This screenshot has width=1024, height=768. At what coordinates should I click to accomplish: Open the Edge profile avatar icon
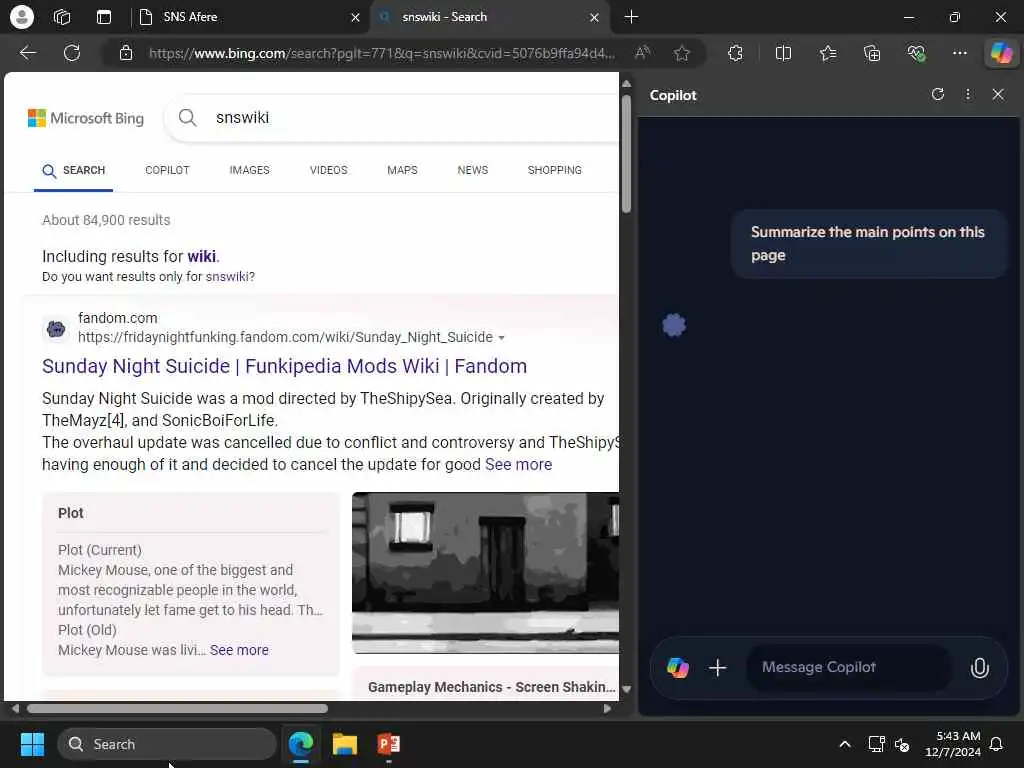22,17
